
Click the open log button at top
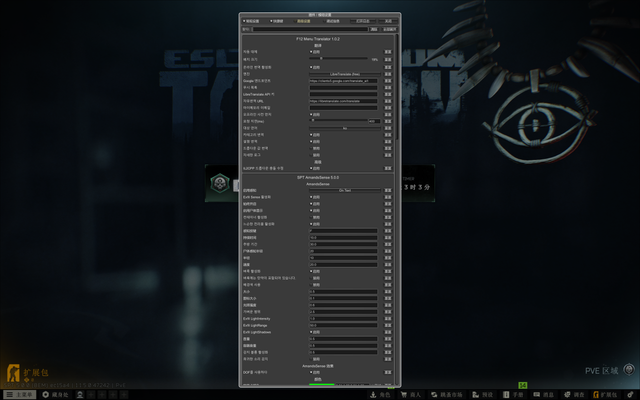[x=363, y=21]
